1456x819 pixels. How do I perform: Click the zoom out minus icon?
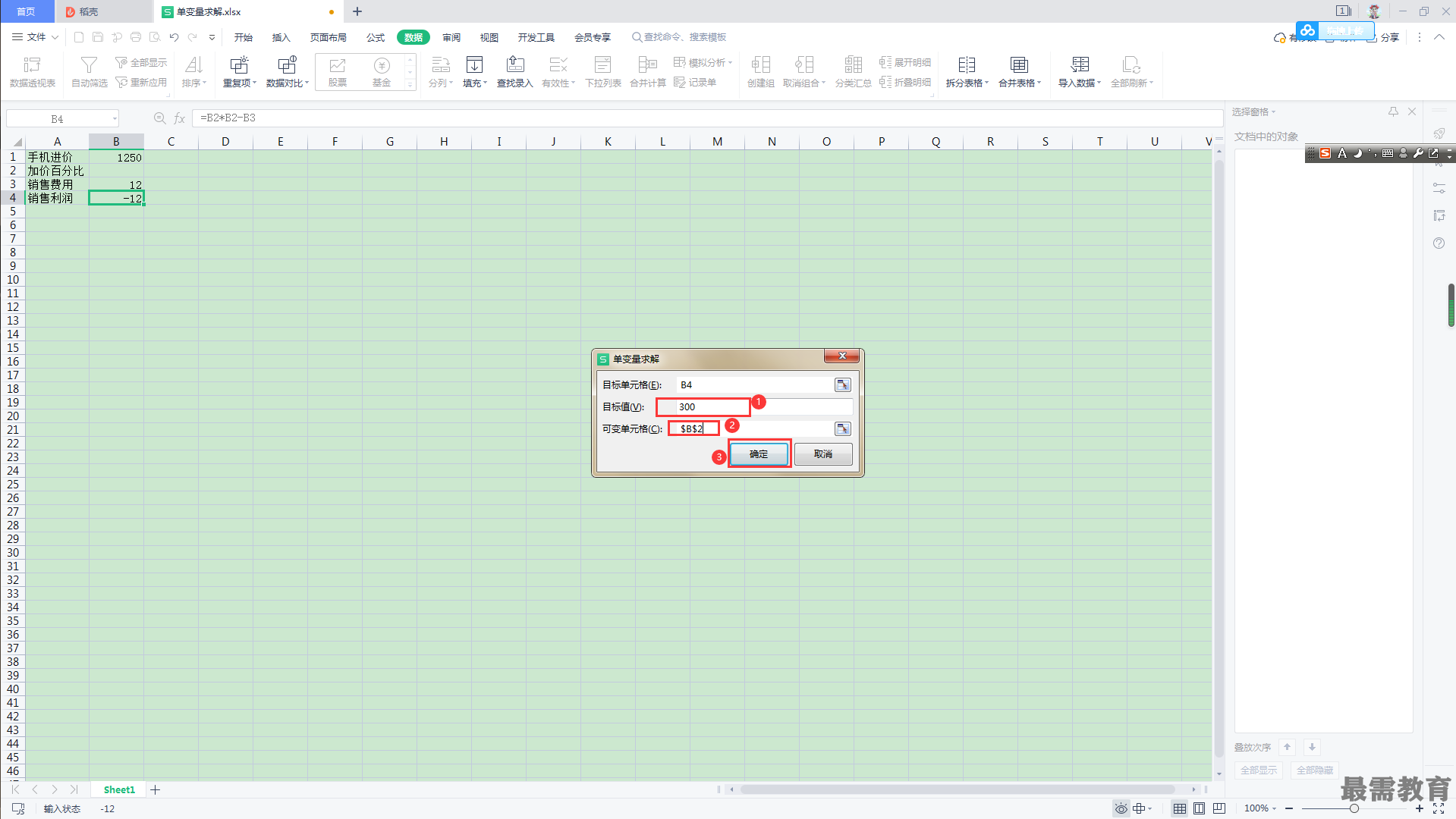click(x=1288, y=808)
